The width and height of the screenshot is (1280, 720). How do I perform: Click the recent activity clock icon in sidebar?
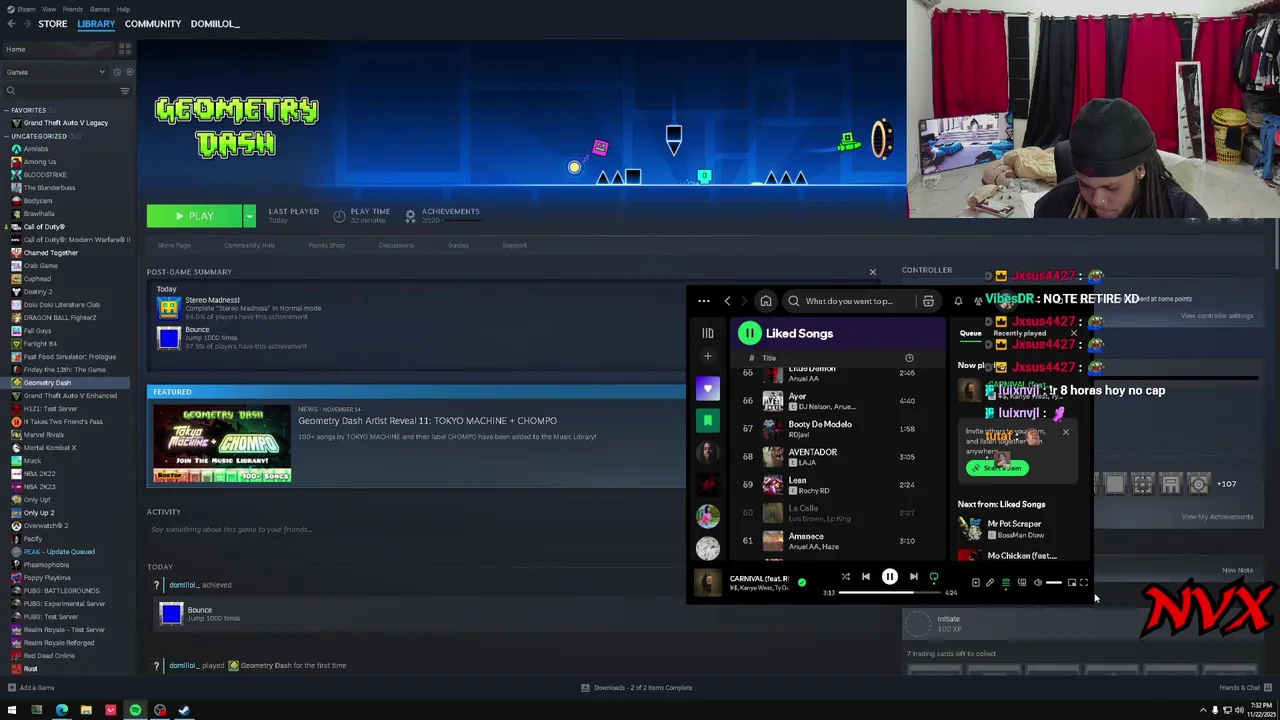pyautogui.click(x=116, y=72)
